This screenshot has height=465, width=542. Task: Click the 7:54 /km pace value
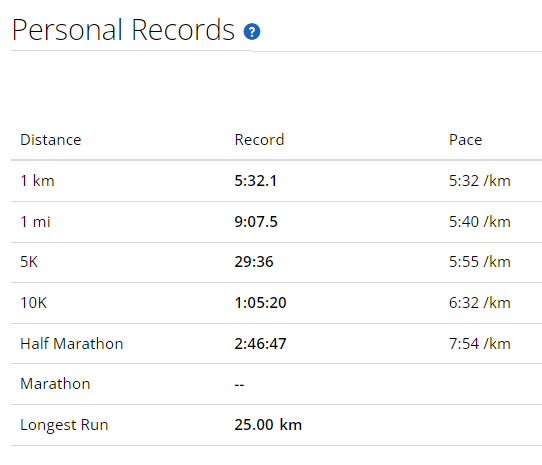[x=479, y=344]
